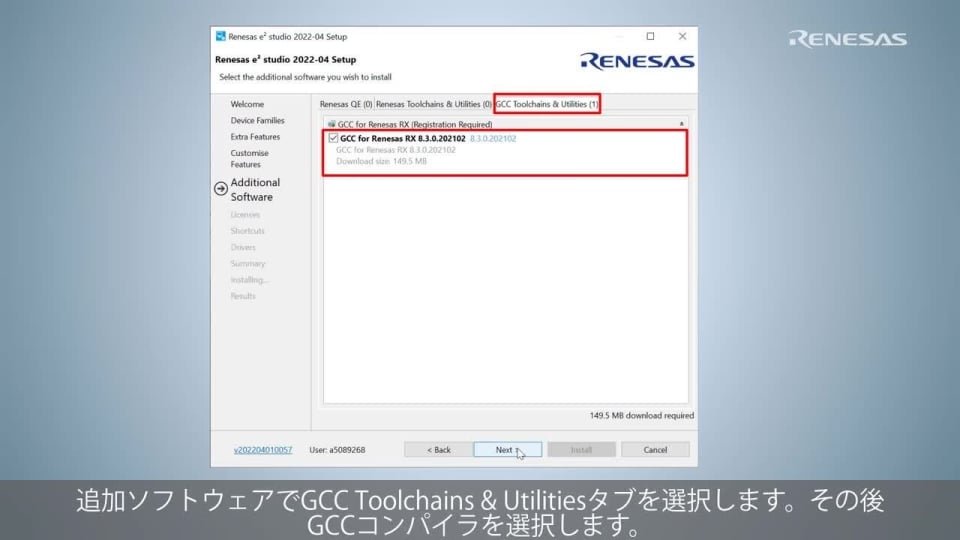Close the setup window

(x=682, y=37)
